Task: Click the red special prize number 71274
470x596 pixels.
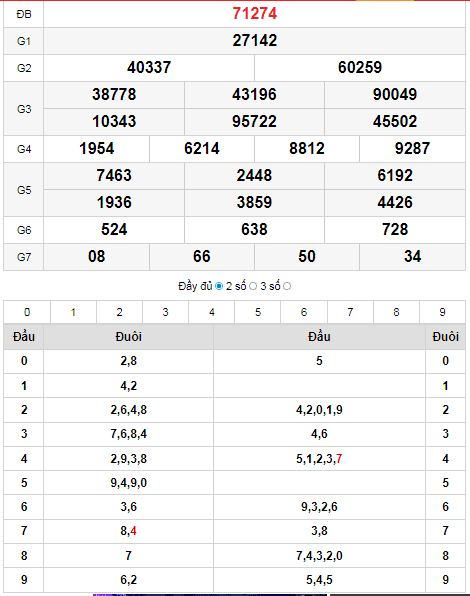Action: (255, 14)
